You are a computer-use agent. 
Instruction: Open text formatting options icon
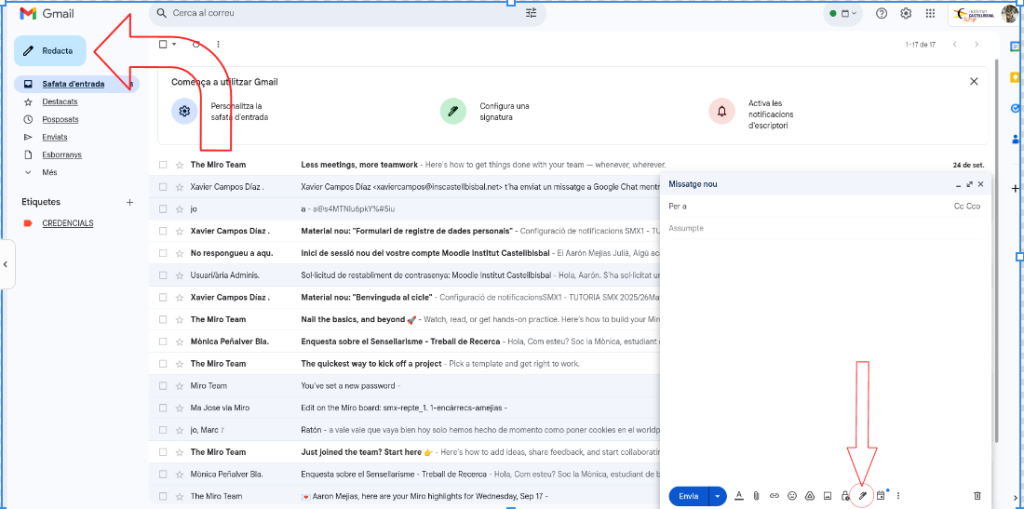pyautogui.click(x=739, y=496)
